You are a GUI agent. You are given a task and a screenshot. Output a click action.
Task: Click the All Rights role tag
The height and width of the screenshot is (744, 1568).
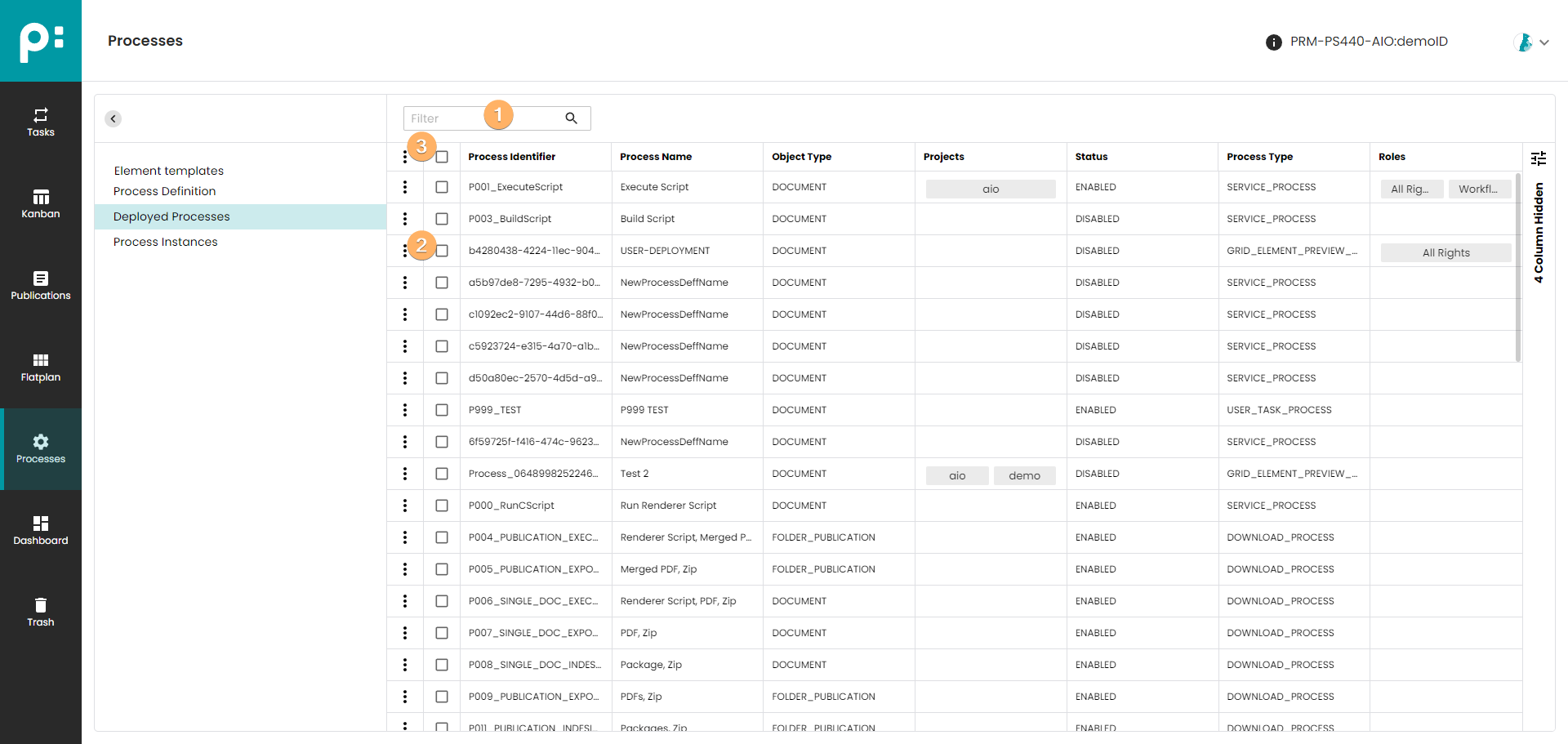pyautogui.click(x=1445, y=253)
